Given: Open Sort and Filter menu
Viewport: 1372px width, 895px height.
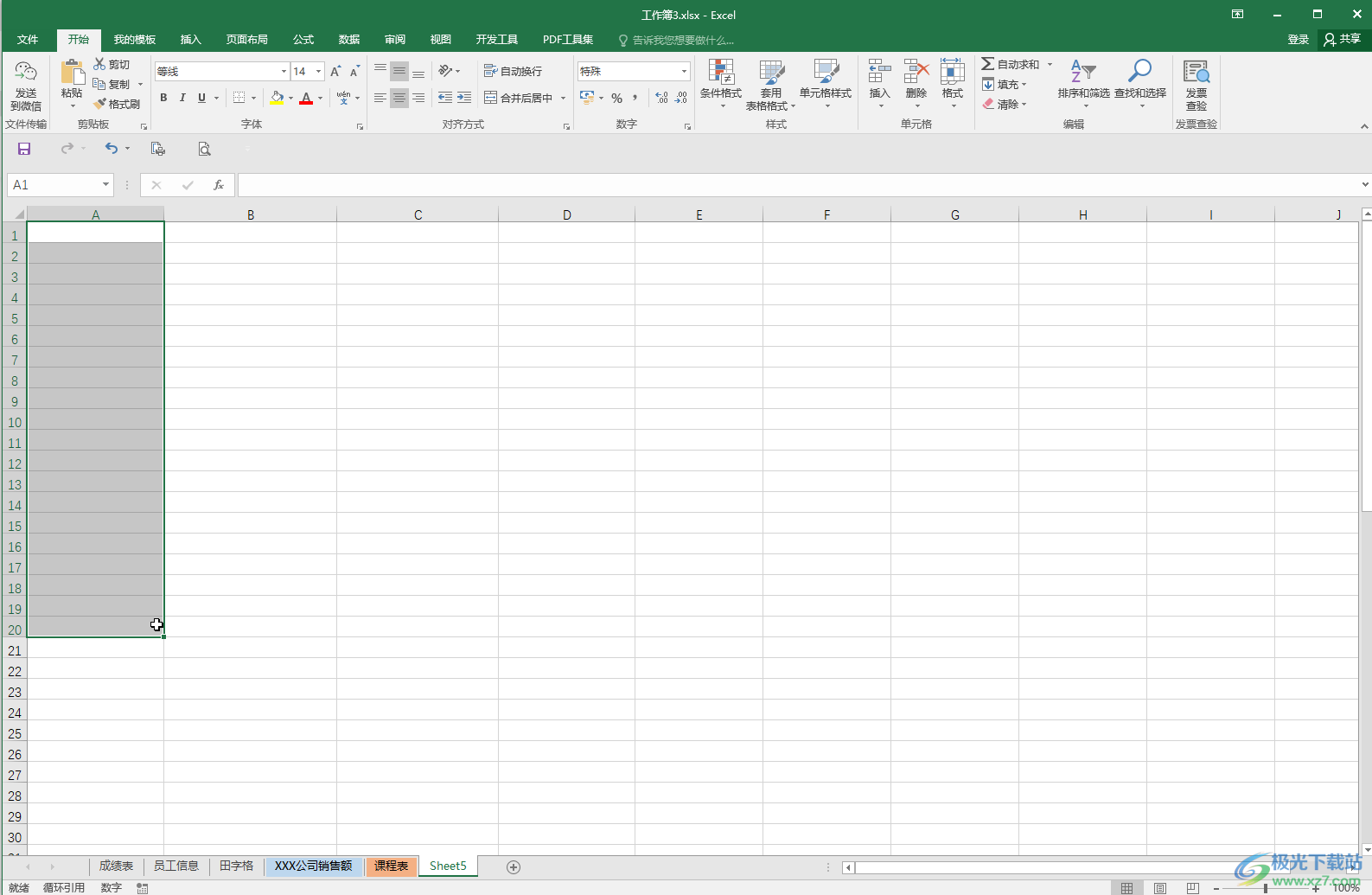Looking at the screenshot, I should (x=1084, y=84).
